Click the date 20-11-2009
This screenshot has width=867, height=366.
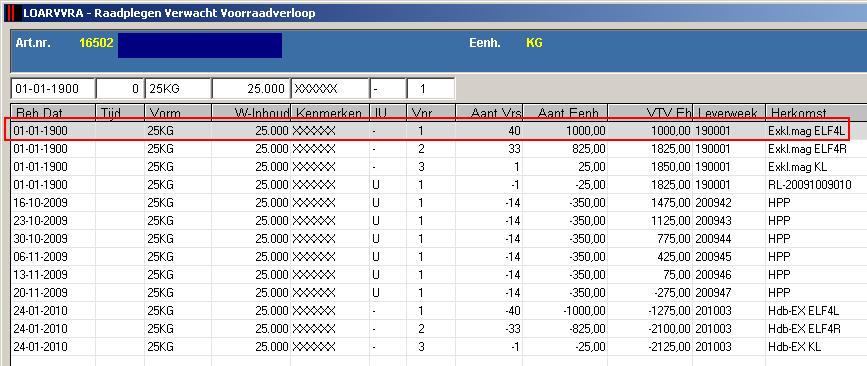(40, 292)
